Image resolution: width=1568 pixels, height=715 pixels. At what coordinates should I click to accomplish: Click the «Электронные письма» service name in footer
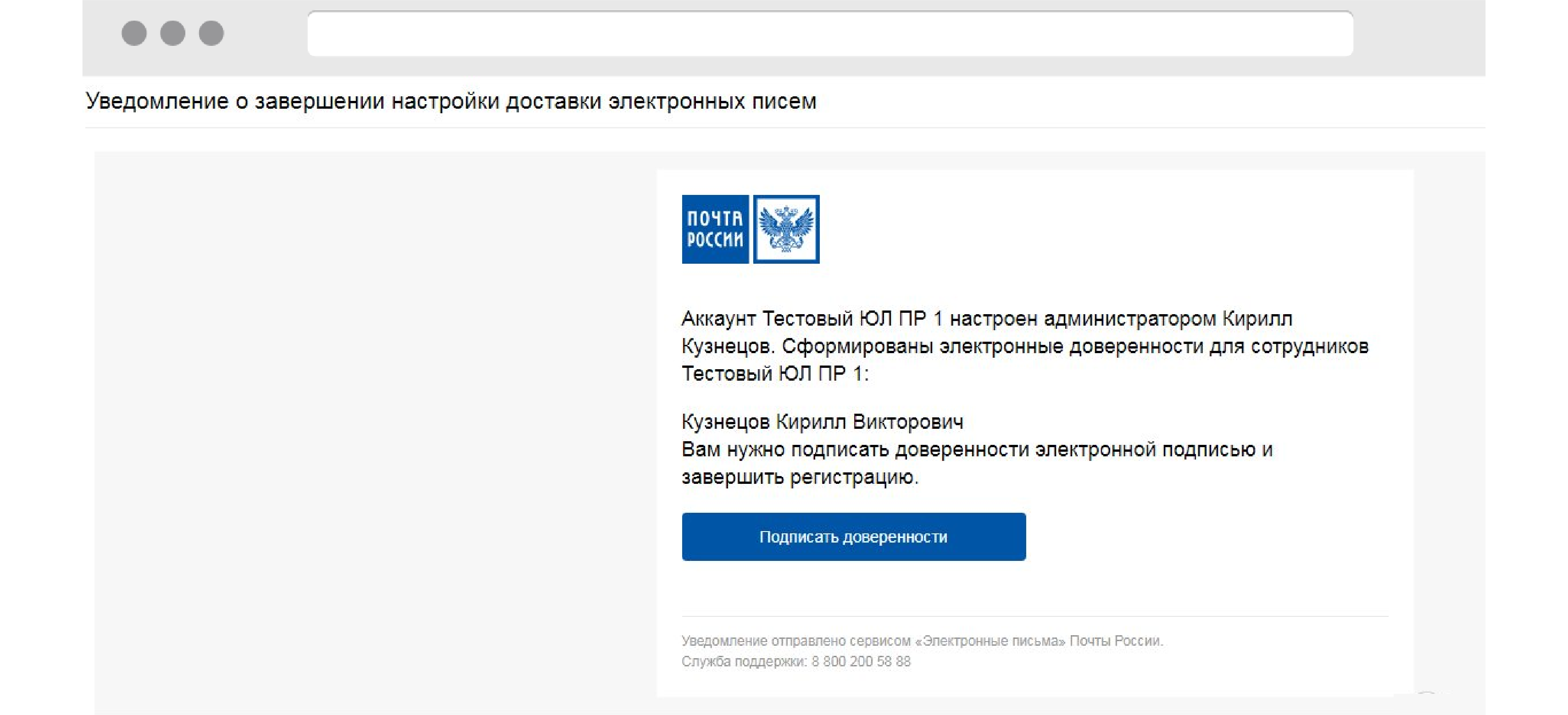[990, 641]
